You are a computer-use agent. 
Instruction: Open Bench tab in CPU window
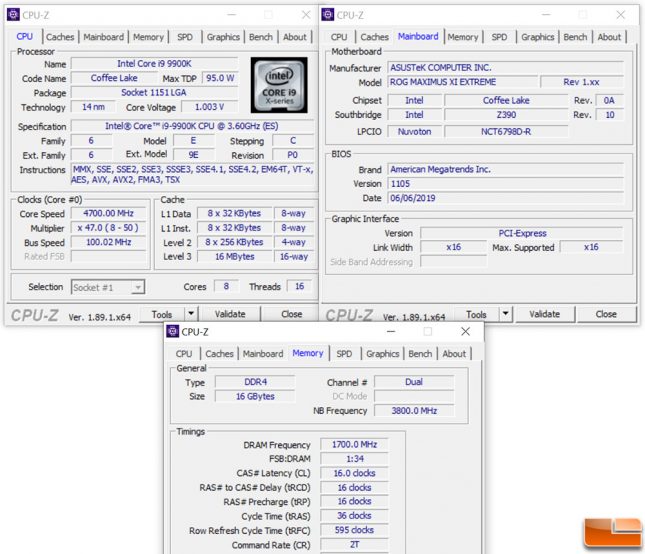(x=261, y=37)
